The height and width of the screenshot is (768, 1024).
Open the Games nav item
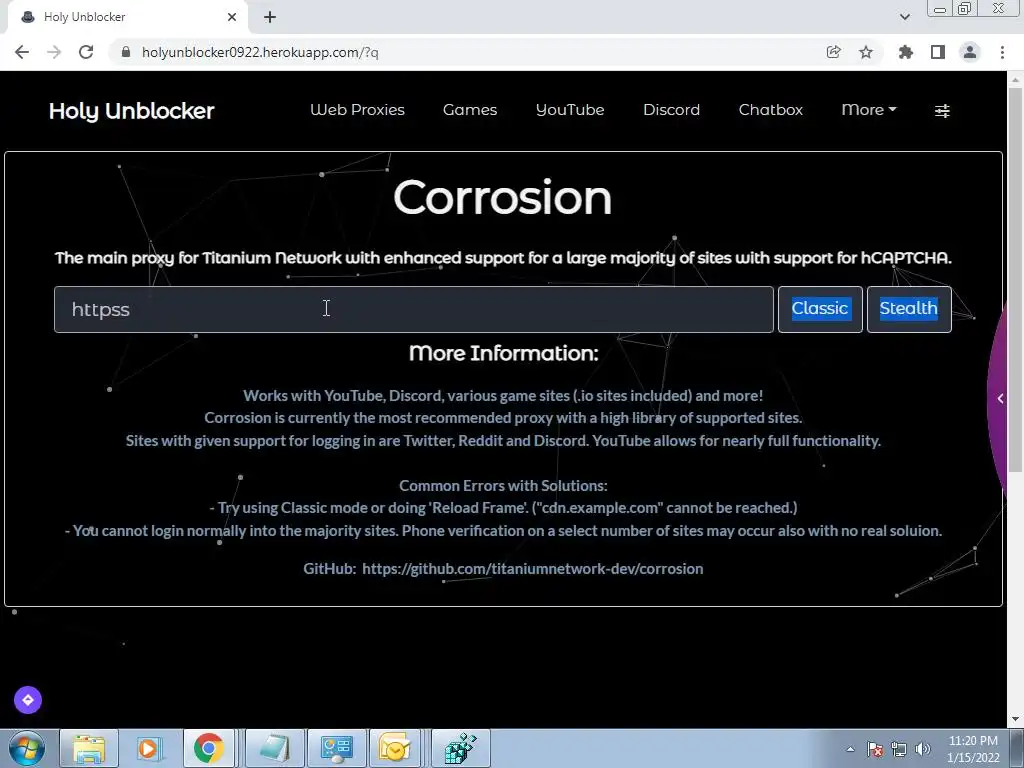tap(470, 110)
